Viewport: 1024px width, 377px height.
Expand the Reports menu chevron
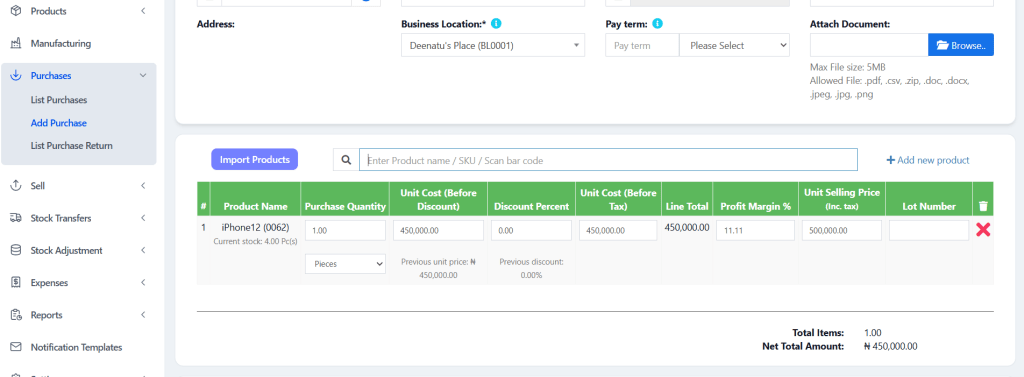click(x=143, y=315)
